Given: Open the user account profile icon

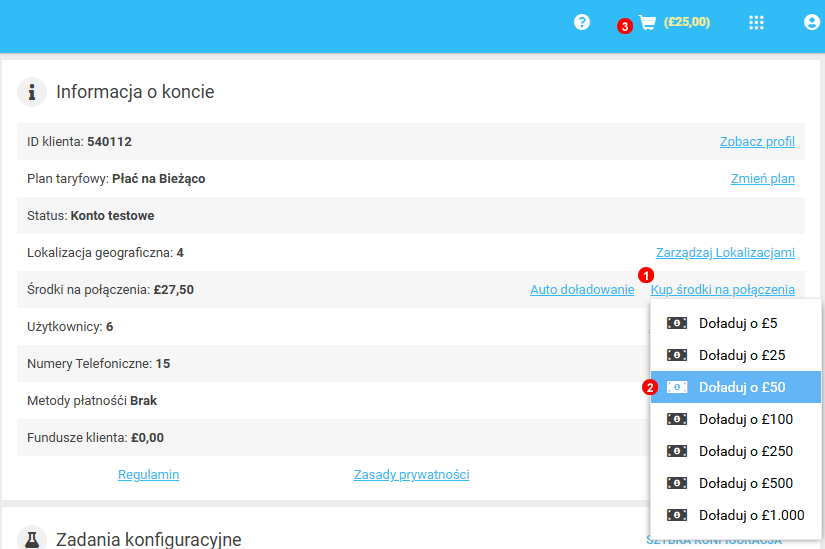Looking at the screenshot, I should click(x=812, y=22).
